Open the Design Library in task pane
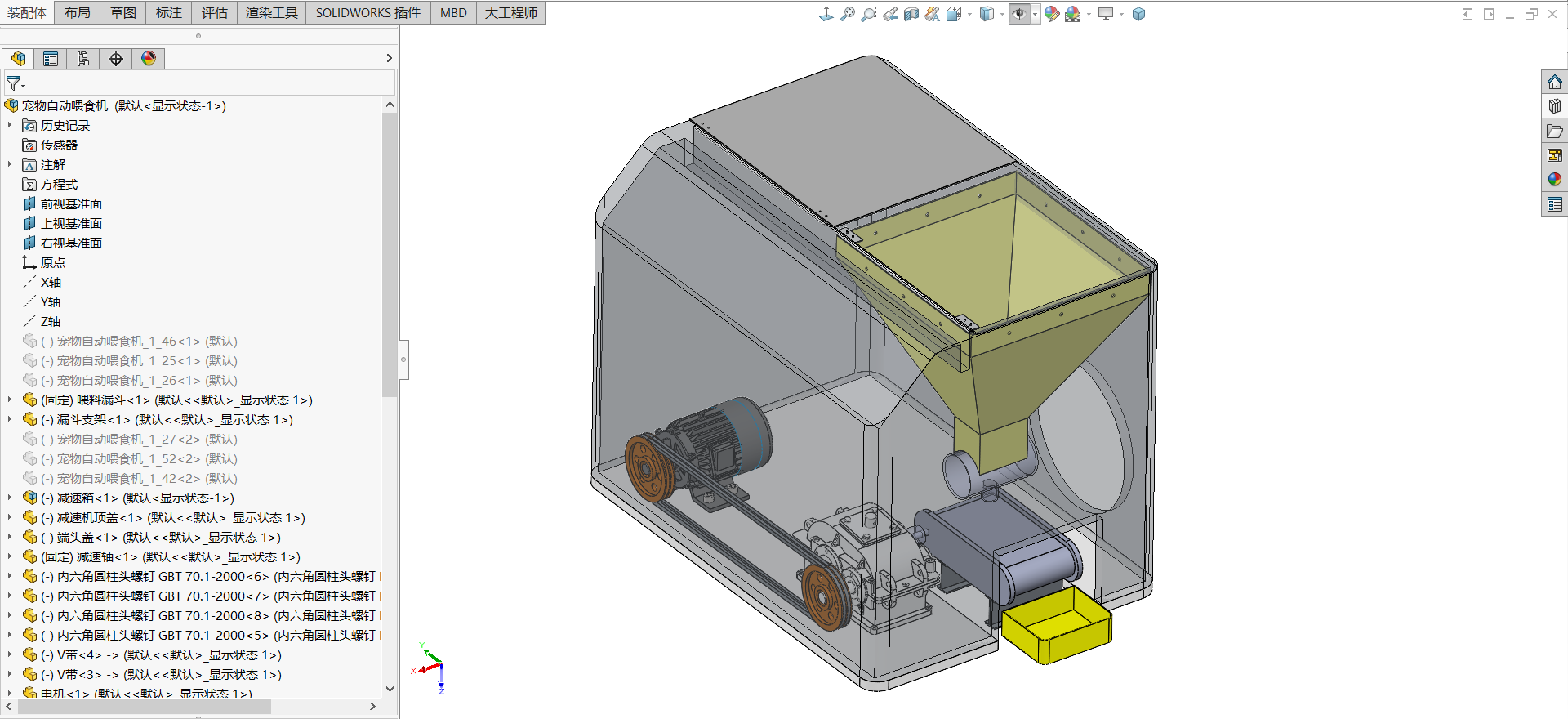This screenshot has width=1568, height=719. click(1554, 106)
